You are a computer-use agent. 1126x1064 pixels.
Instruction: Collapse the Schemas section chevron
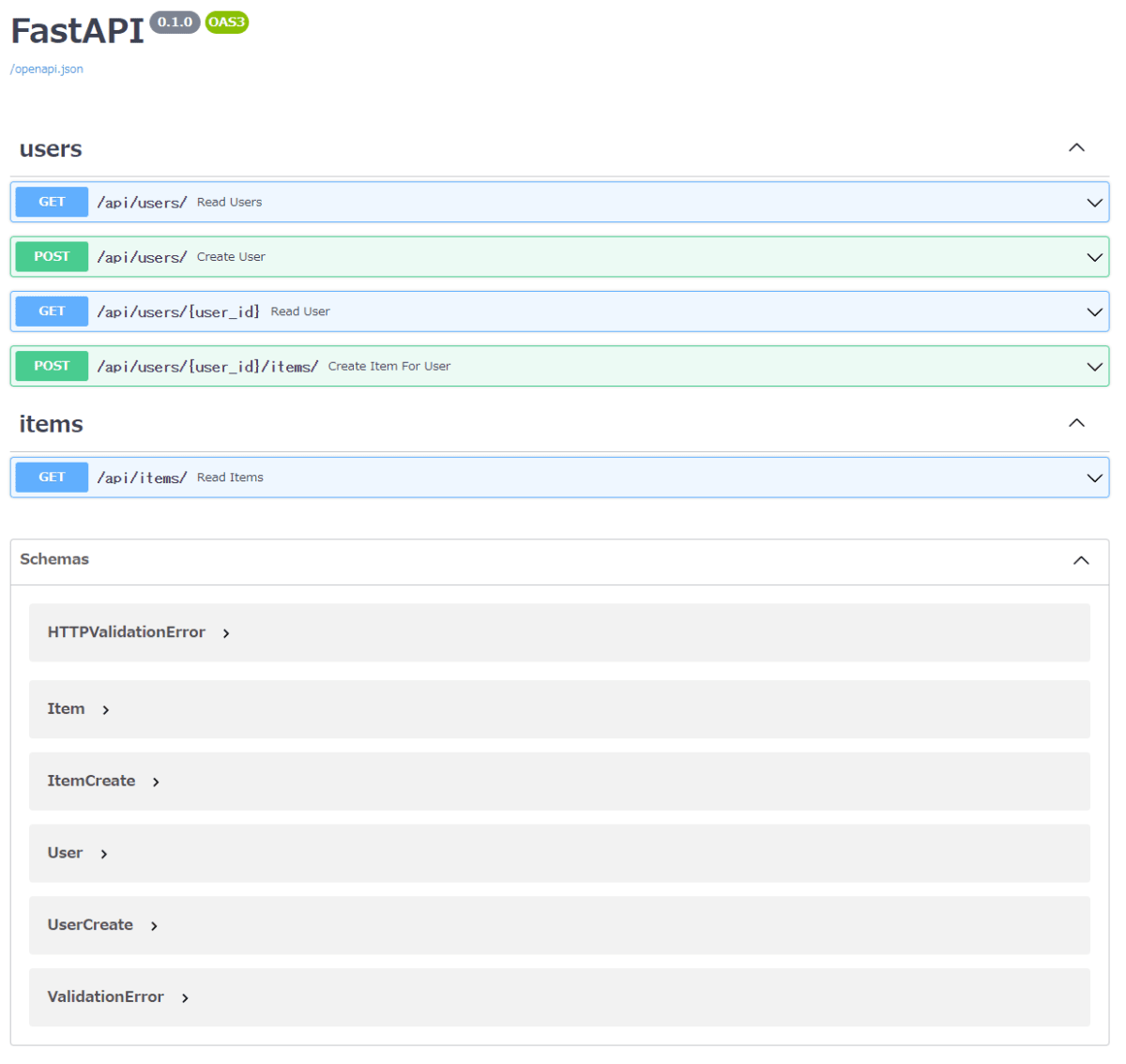point(1081,560)
